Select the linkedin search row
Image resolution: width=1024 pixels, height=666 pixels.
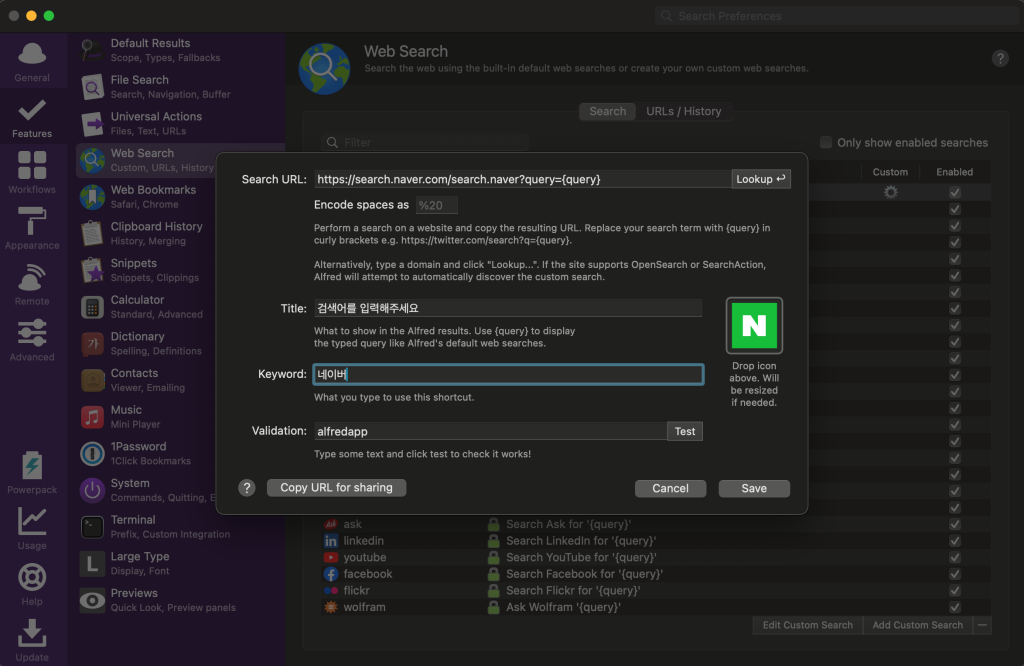pyautogui.click(x=656, y=541)
